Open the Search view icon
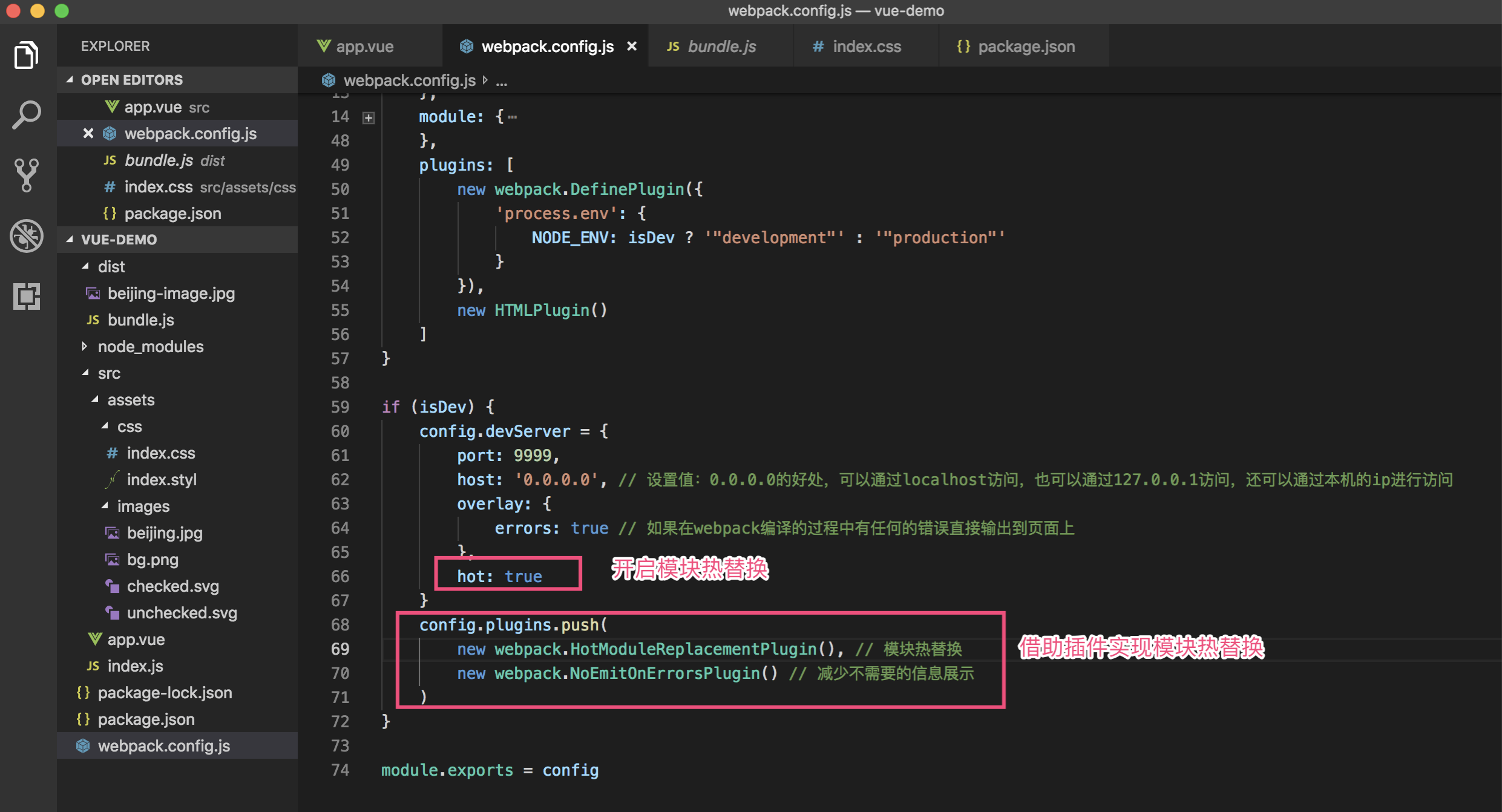Viewport: 1502px width, 812px height. click(x=26, y=114)
